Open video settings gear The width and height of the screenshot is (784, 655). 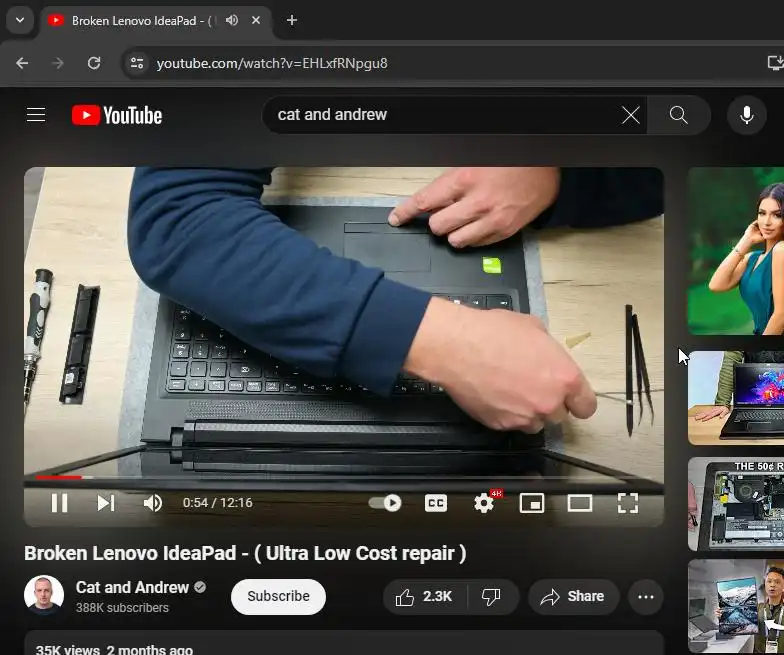click(484, 503)
